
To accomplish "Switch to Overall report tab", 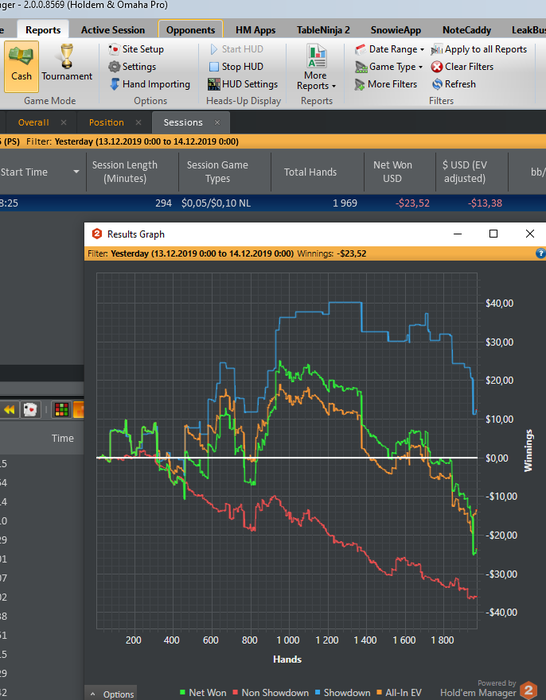I will (x=33, y=122).
